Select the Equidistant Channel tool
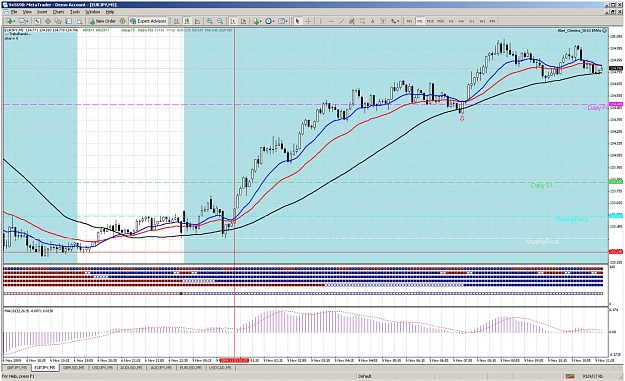 [x=352, y=21]
